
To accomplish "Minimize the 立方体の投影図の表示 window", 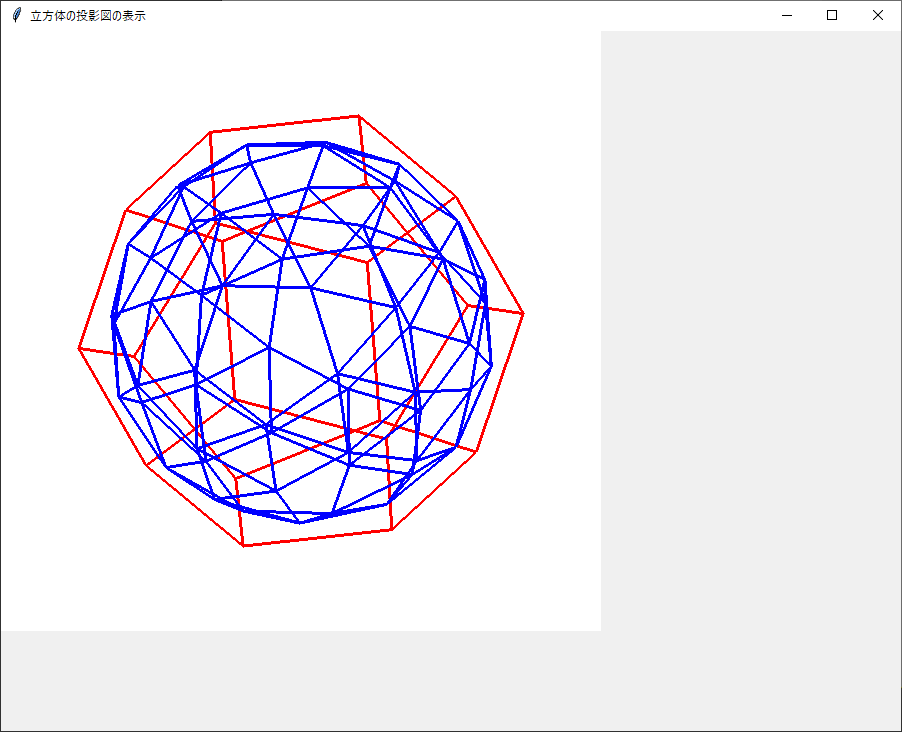I will 787,16.
